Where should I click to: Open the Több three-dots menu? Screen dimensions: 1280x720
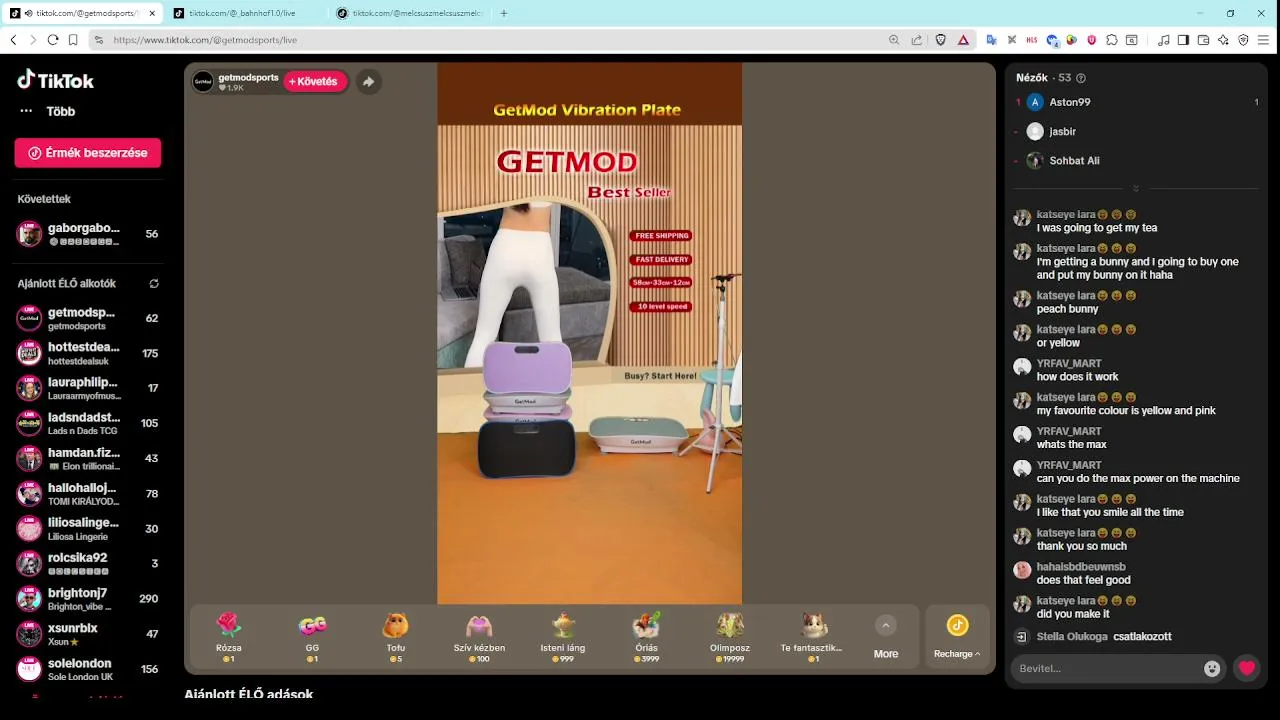point(26,111)
